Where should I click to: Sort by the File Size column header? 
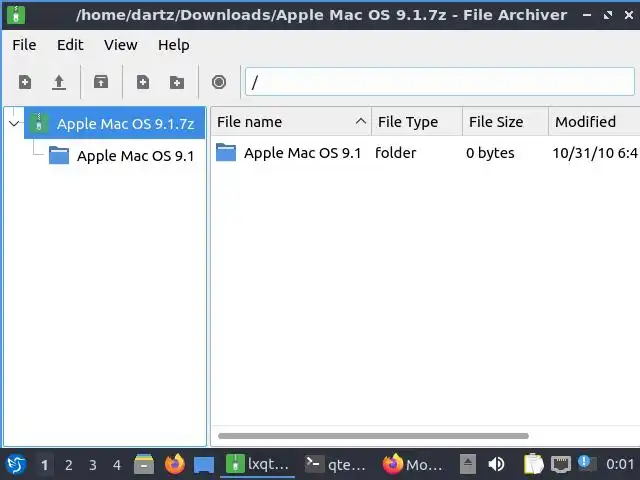coord(505,122)
